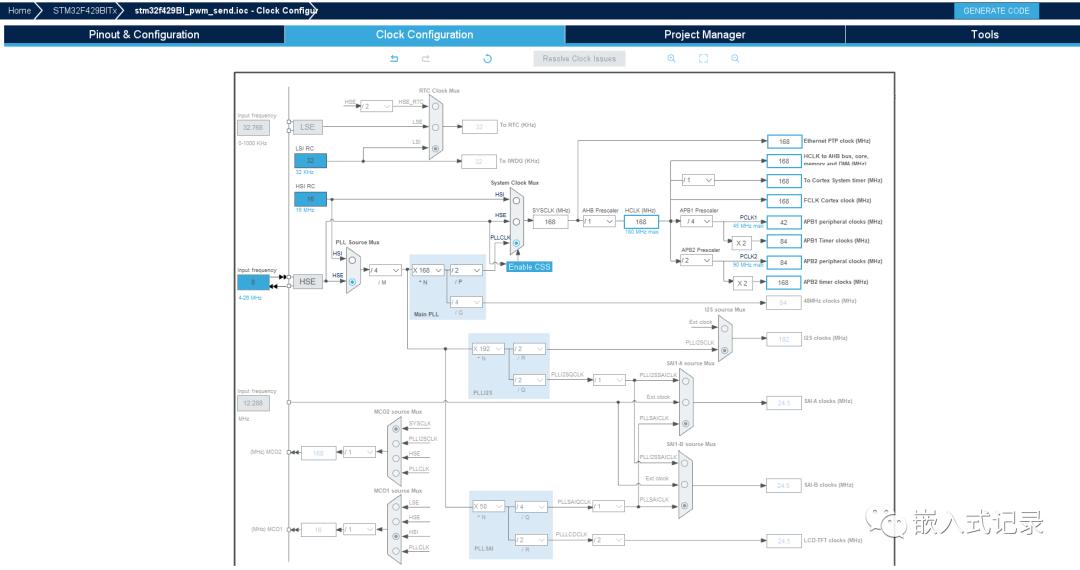Click the APB2 peripheral clocks value 84

[784, 262]
